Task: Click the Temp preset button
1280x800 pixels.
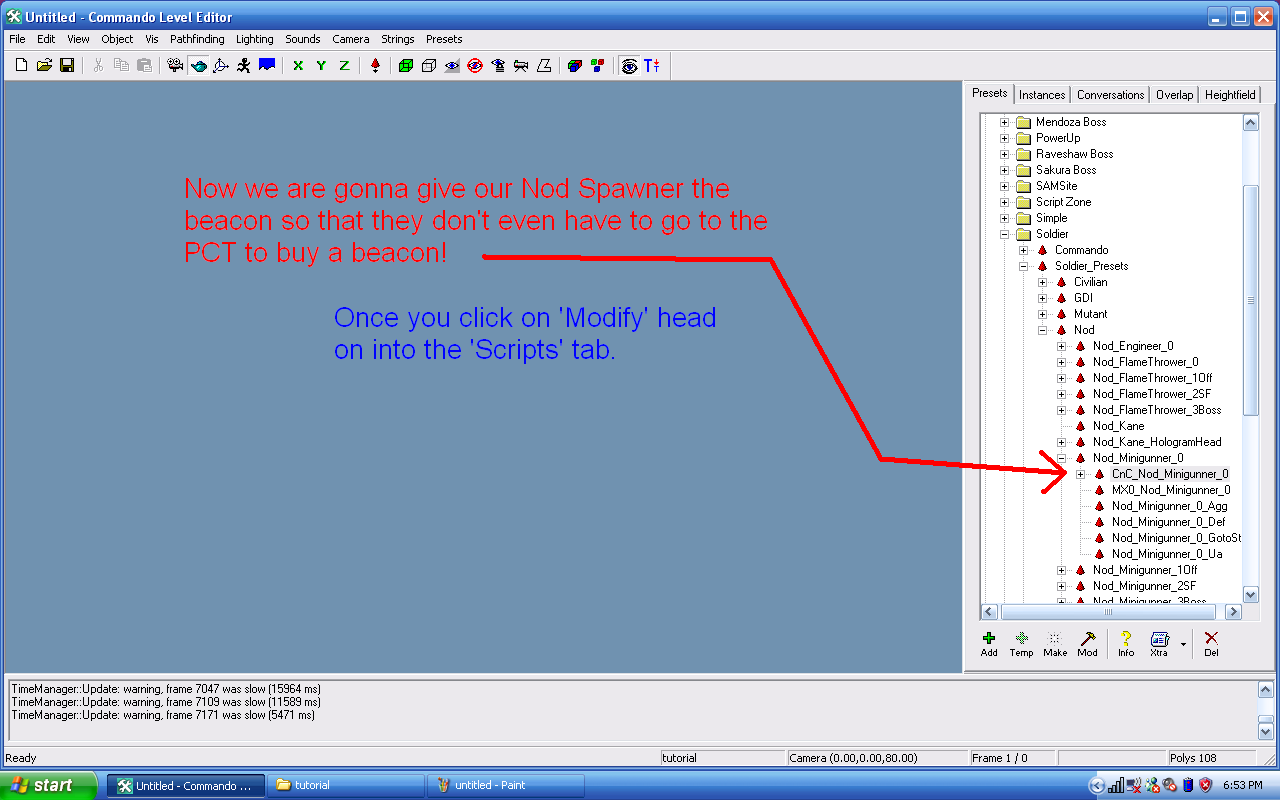Action: point(1021,643)
